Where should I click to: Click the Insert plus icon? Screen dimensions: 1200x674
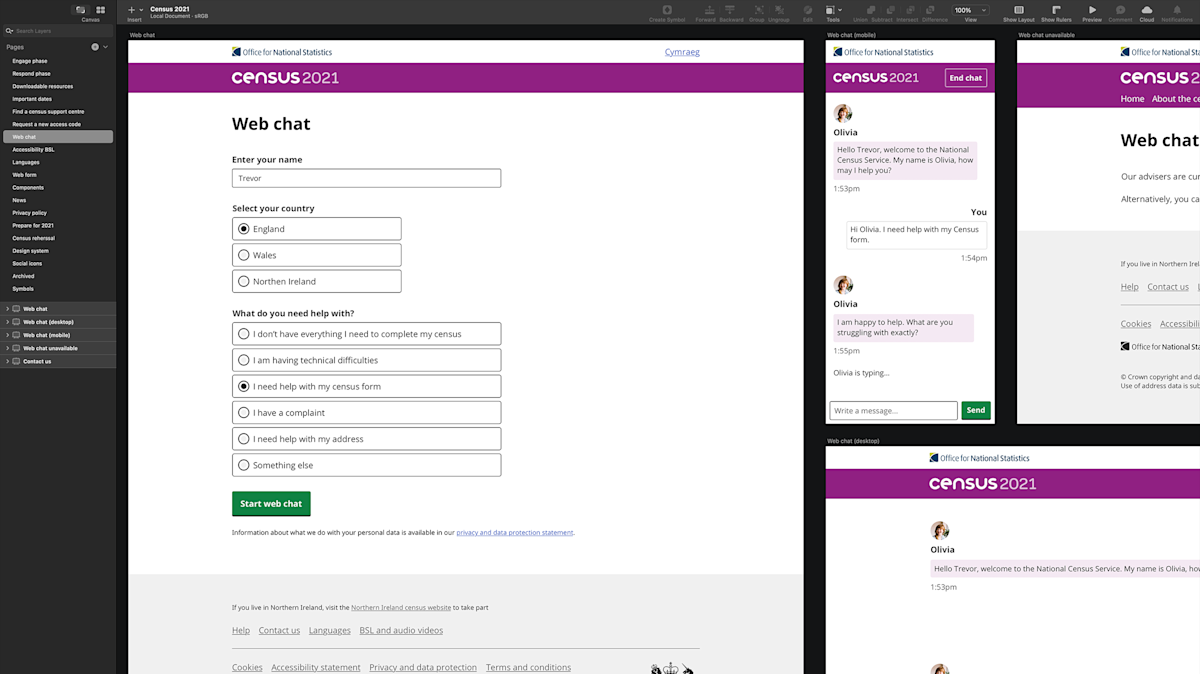coord(131,10)
